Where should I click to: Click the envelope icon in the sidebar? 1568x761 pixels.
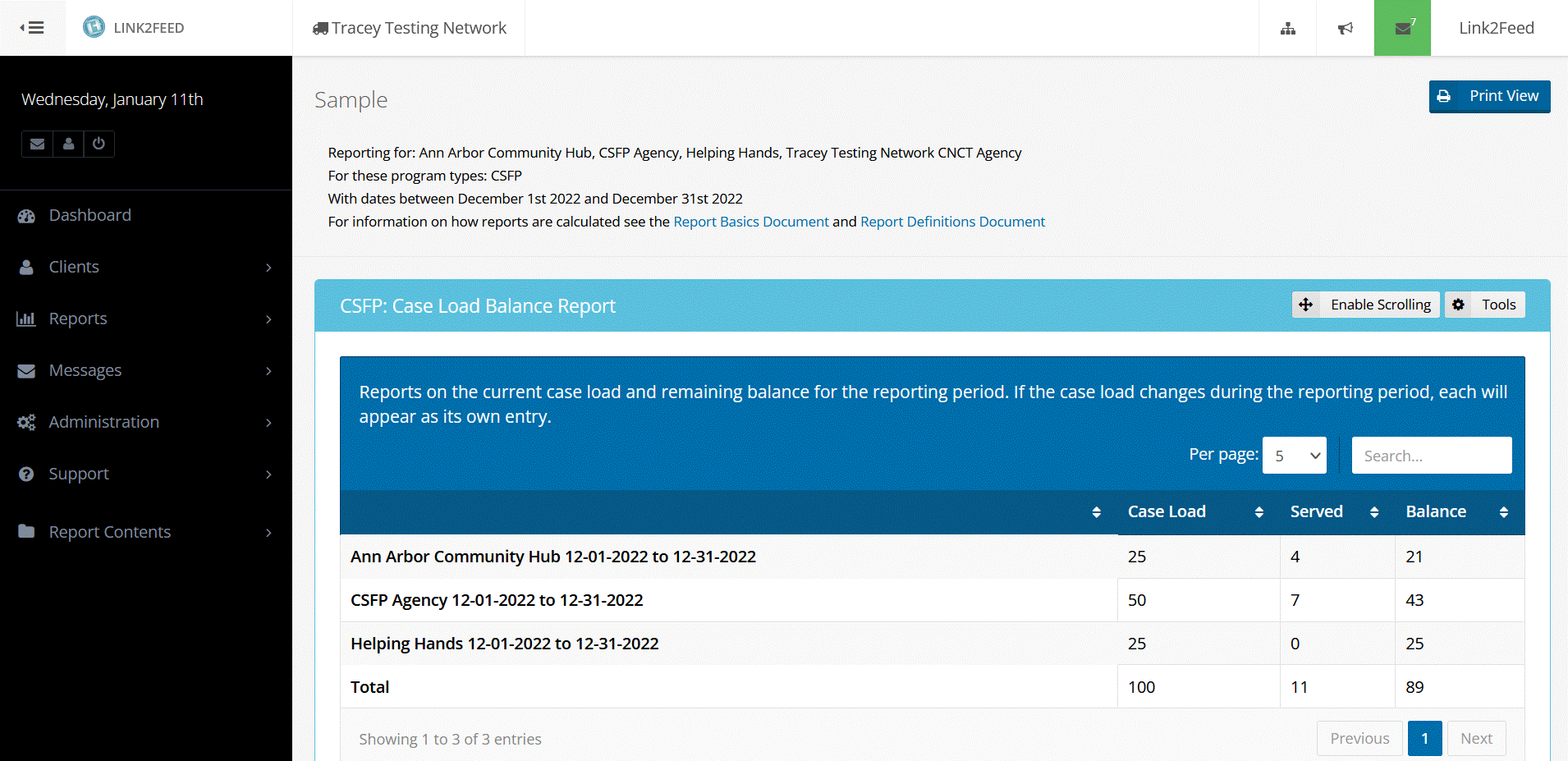[x=36, y=144]
